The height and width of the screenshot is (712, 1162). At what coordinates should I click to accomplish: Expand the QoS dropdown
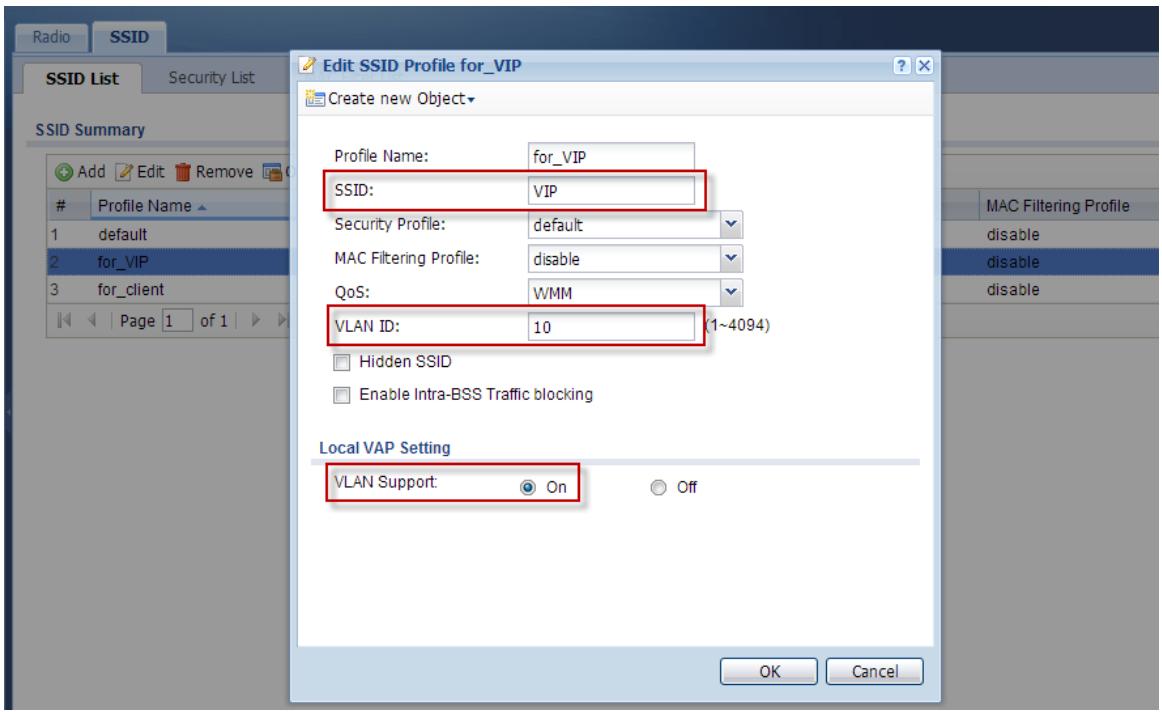pyautogui.click(x=731, y=293)
